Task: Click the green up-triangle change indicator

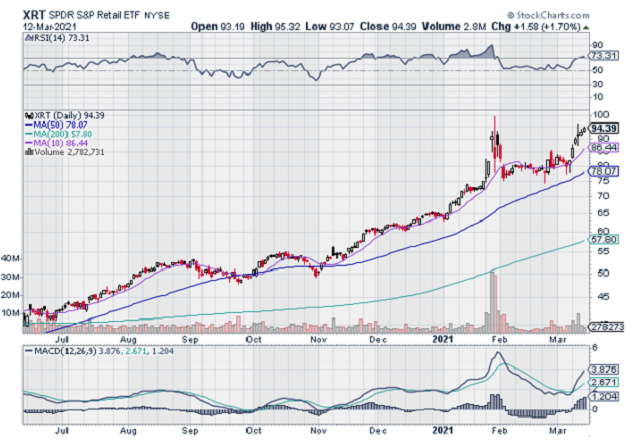Action: point(586,27)
